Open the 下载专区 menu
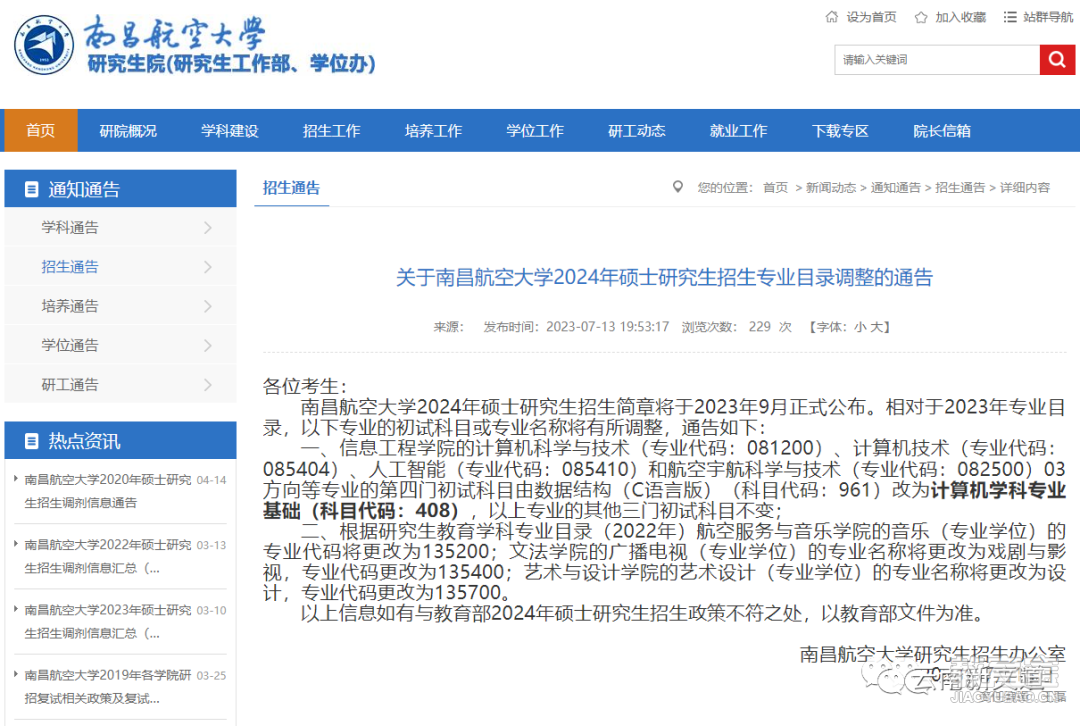 840,131
